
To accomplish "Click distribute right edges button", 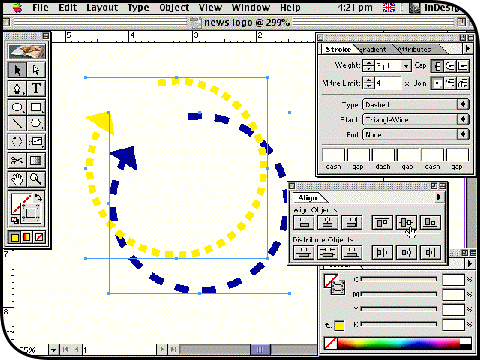I will (x=430, y=252).
